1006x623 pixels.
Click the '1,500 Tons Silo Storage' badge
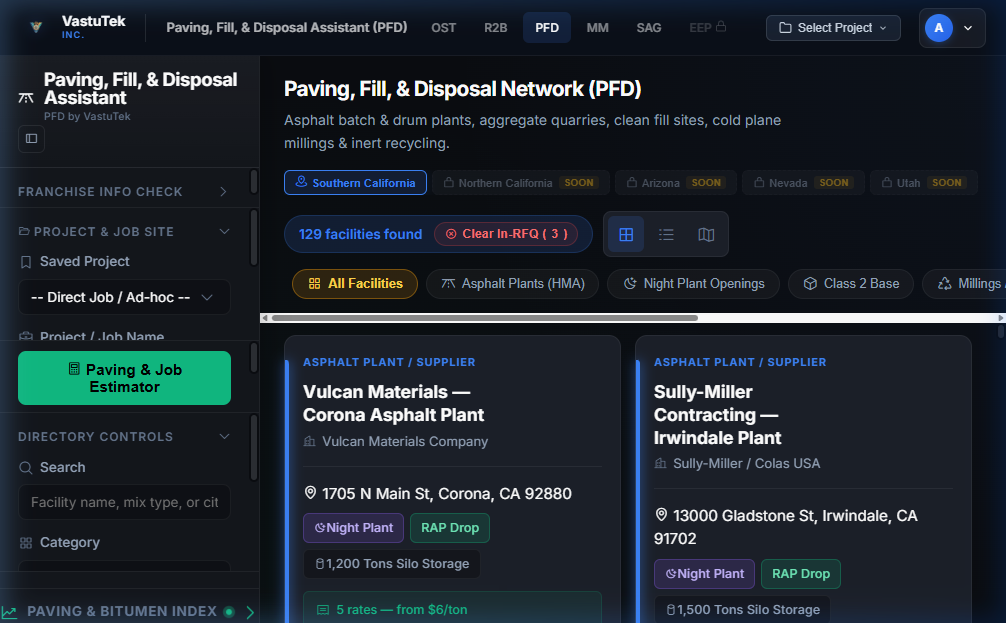point(742,610)
